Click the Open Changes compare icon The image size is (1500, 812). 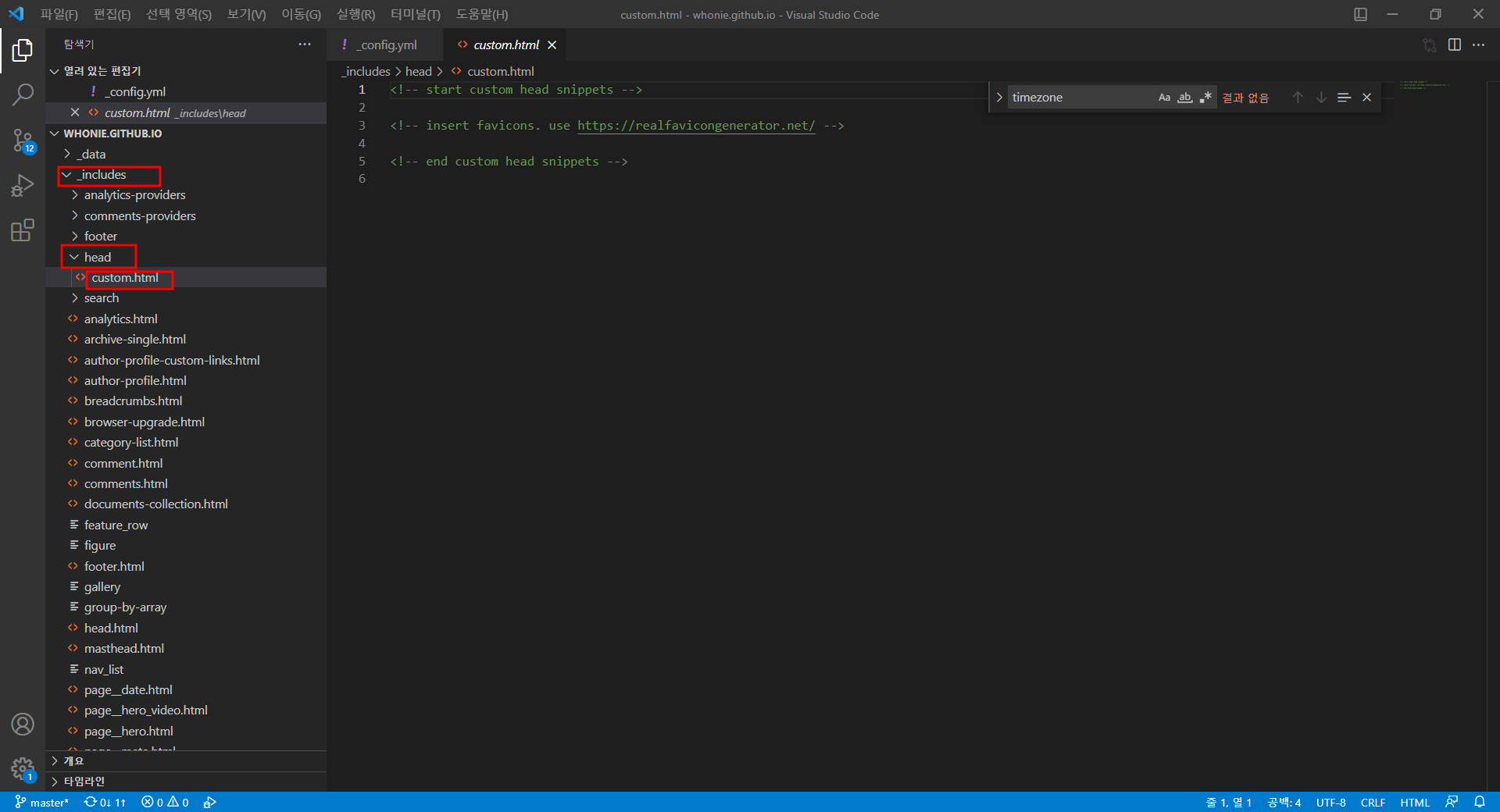[x=1430, y=45]
